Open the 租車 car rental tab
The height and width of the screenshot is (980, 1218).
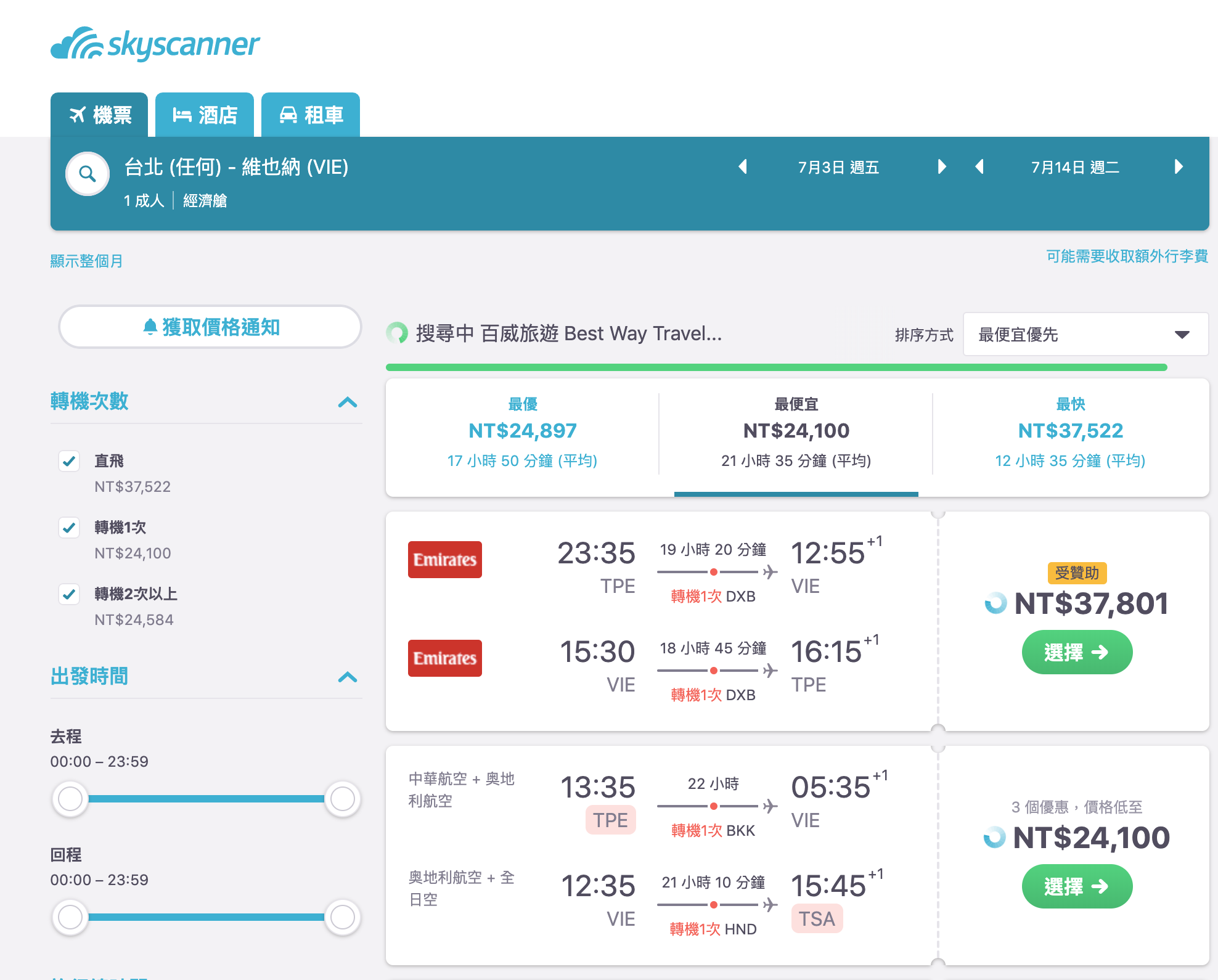[311, 115]
